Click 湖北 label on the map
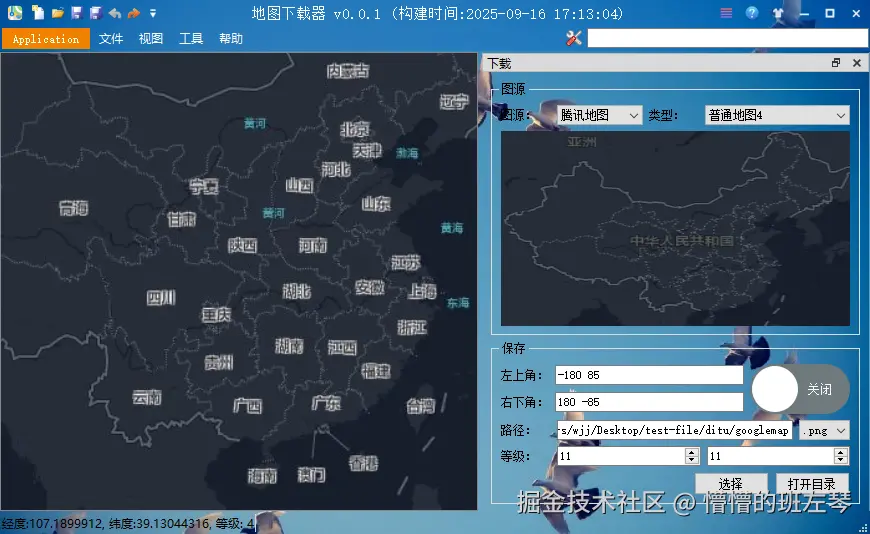This screenshot has height=534, width=870. tap(296, 291)
